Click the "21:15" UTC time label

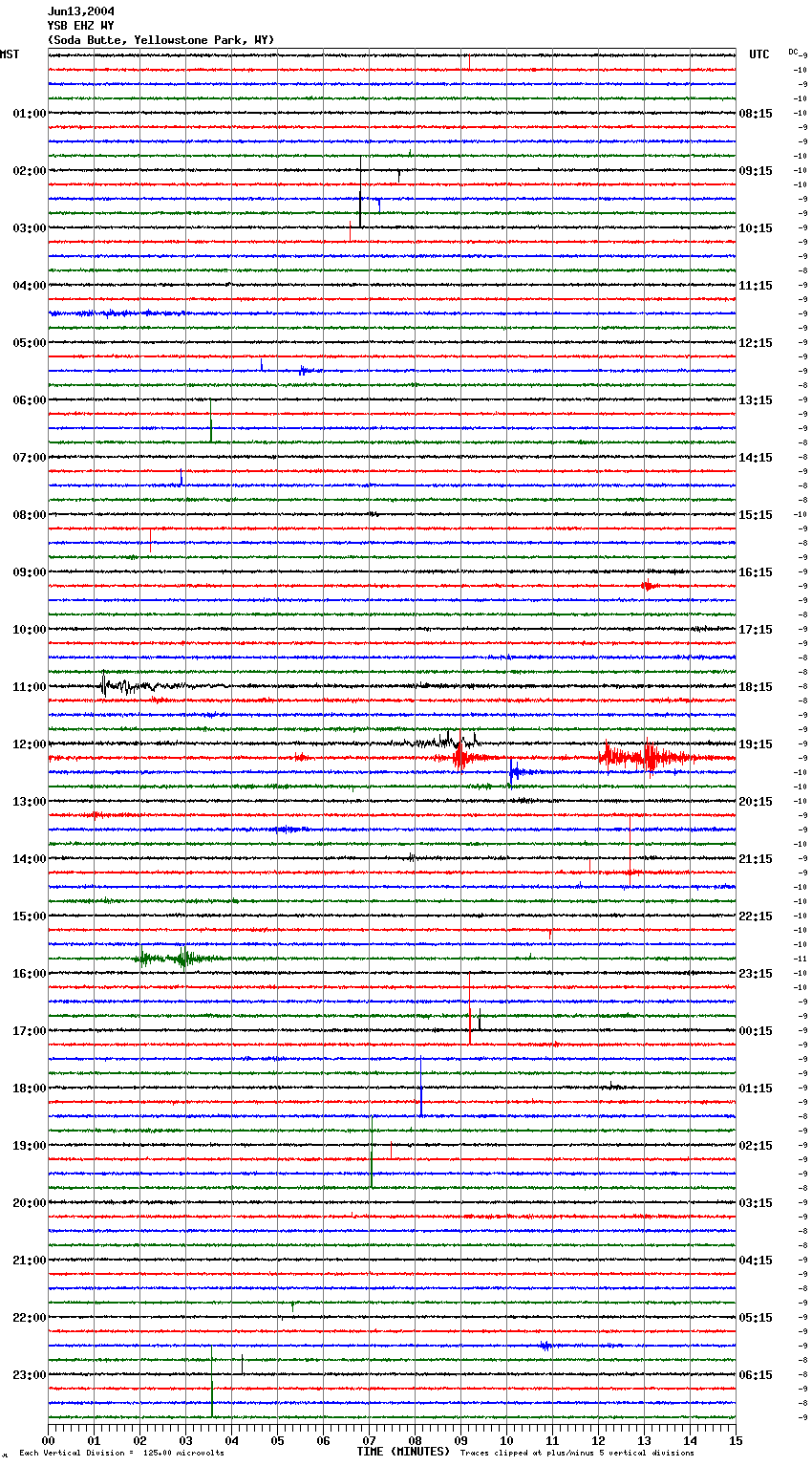[756, 859]
